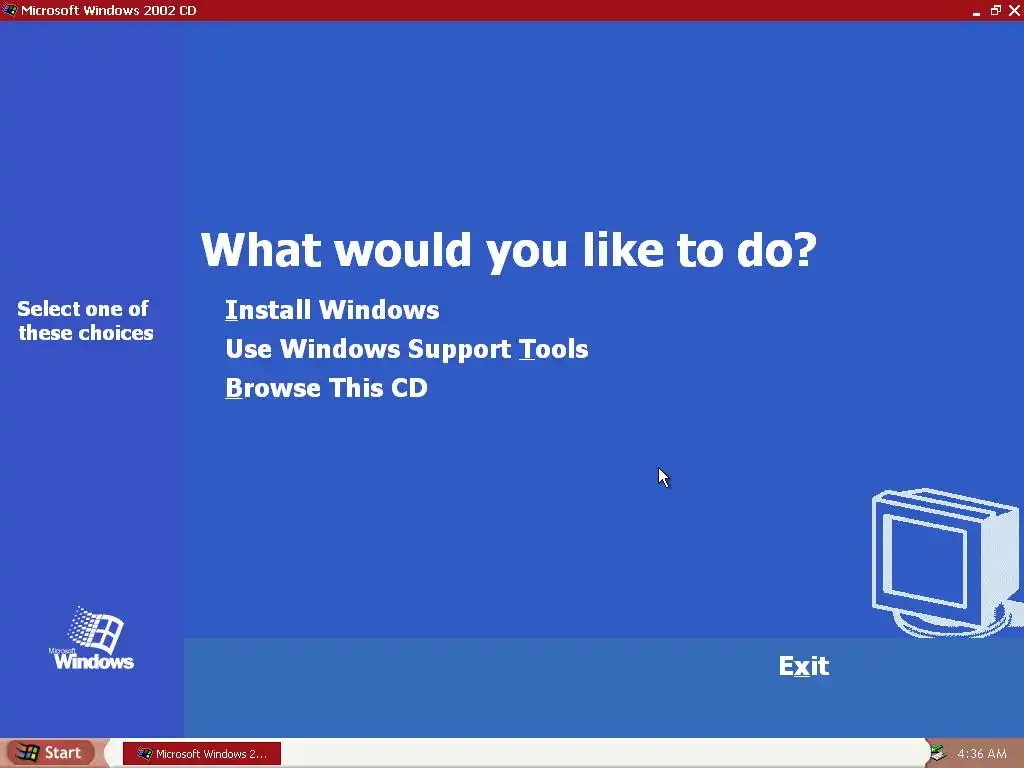Click the Windows flag icon on Start
The height and width of the screenshot is (768, 1024).
point(26,752)
